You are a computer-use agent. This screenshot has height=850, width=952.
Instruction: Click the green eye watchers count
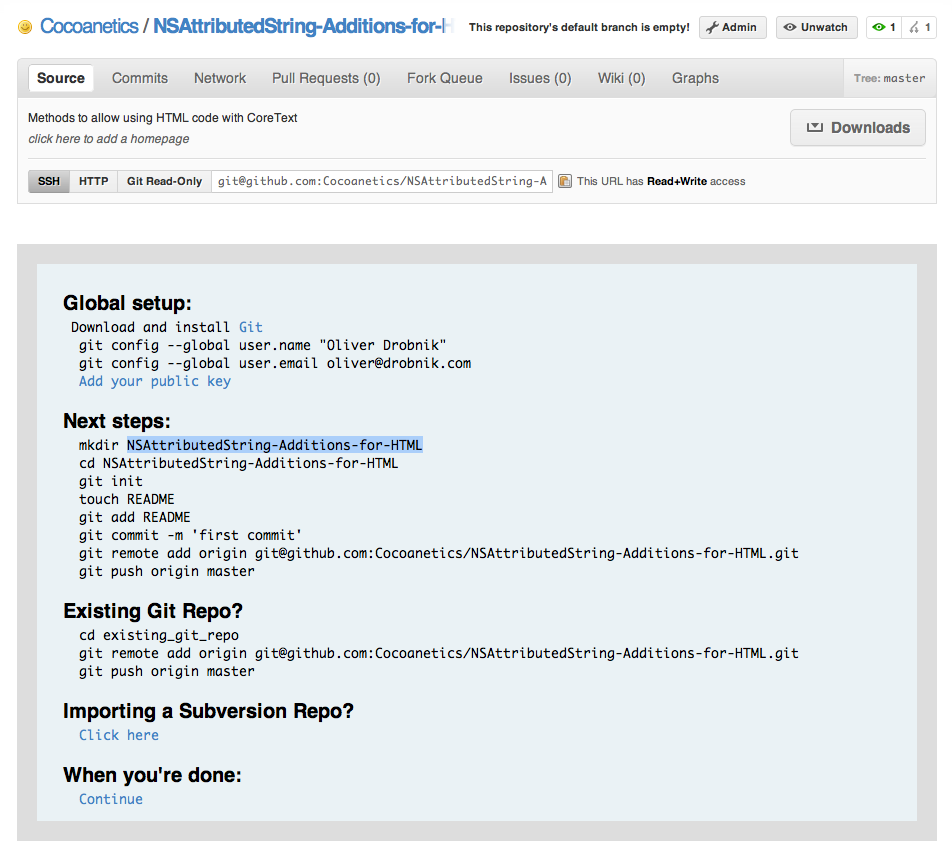[x=883, y=27]
